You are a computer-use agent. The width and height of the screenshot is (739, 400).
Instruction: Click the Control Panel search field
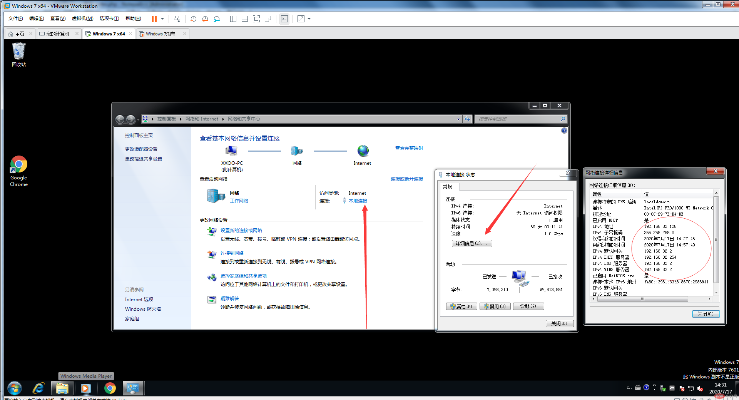click(521, 119)
